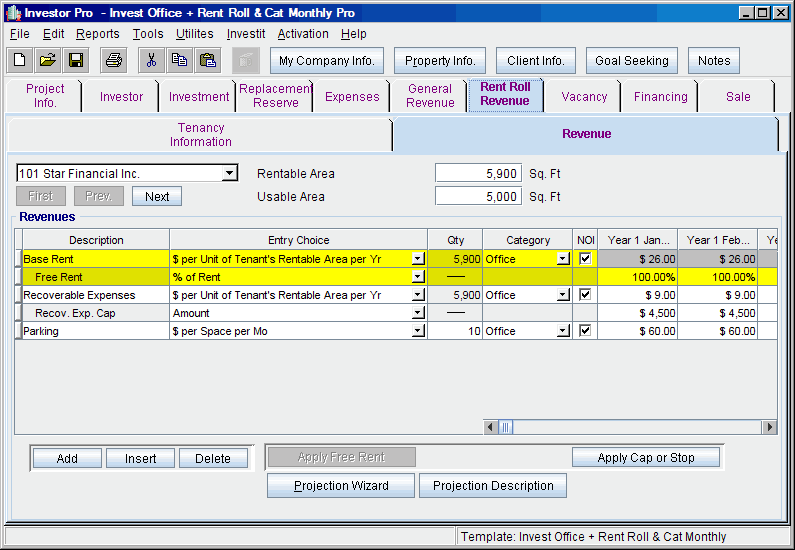795x550 pixels.
Task: Go to the Next tenant
Action: point(157,196)
